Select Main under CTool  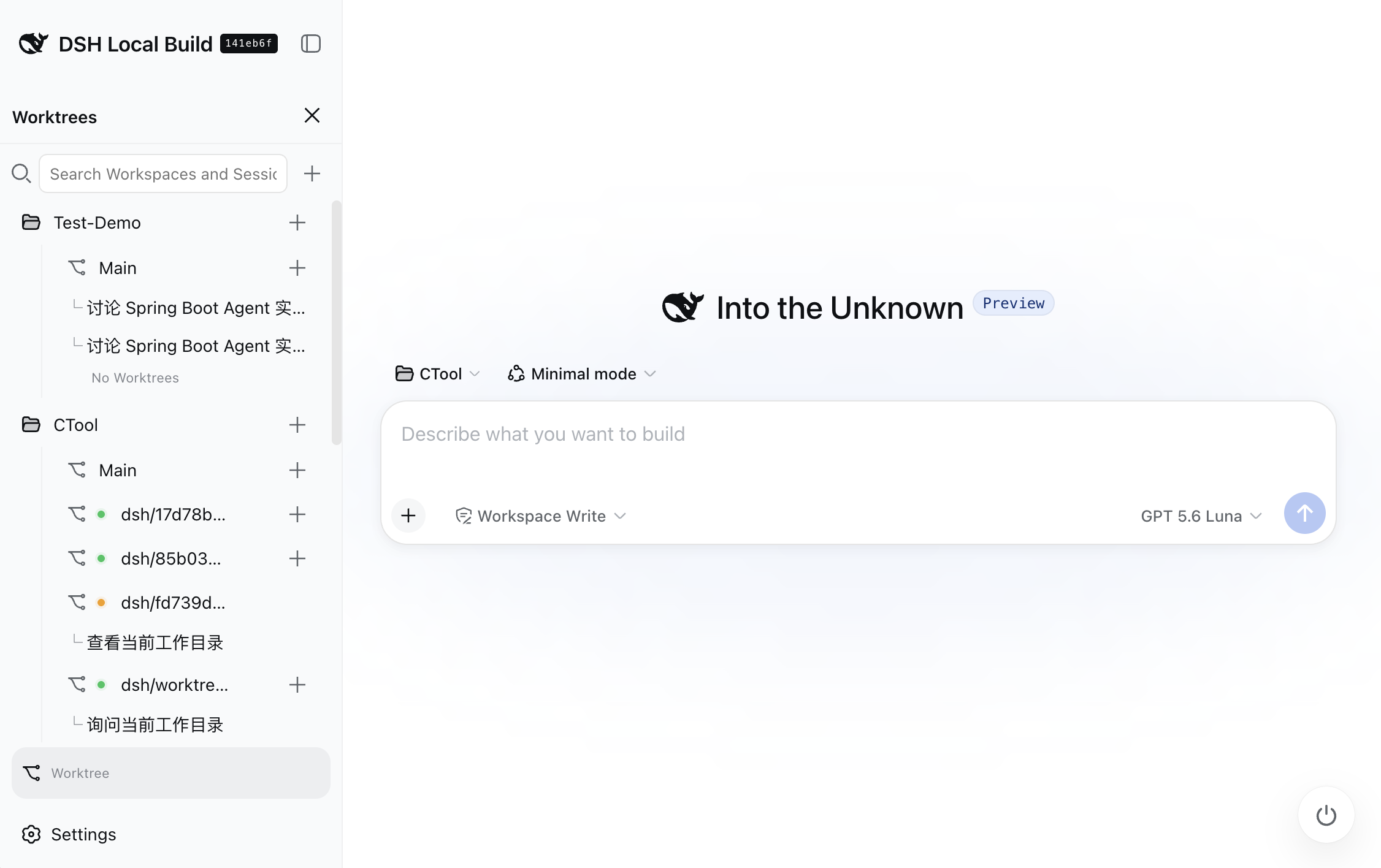(118, 470)
